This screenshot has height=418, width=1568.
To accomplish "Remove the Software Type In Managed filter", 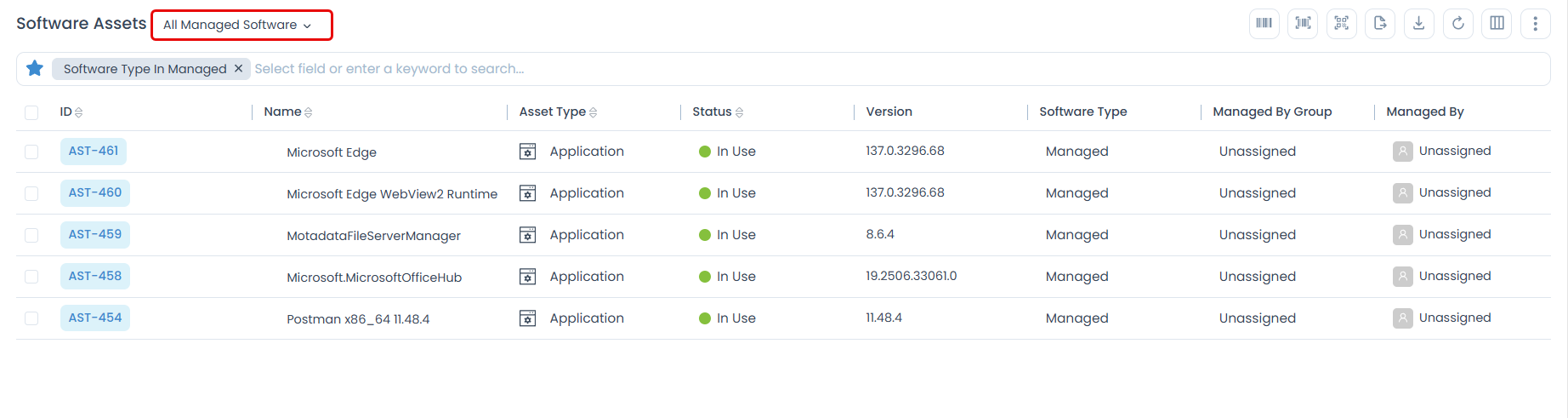I will (238, 68).
